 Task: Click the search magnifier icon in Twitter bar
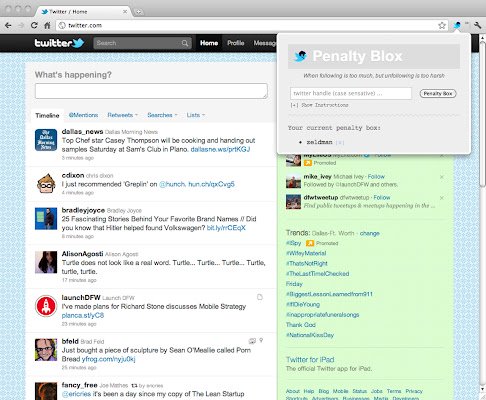click(x=185, y=43)
